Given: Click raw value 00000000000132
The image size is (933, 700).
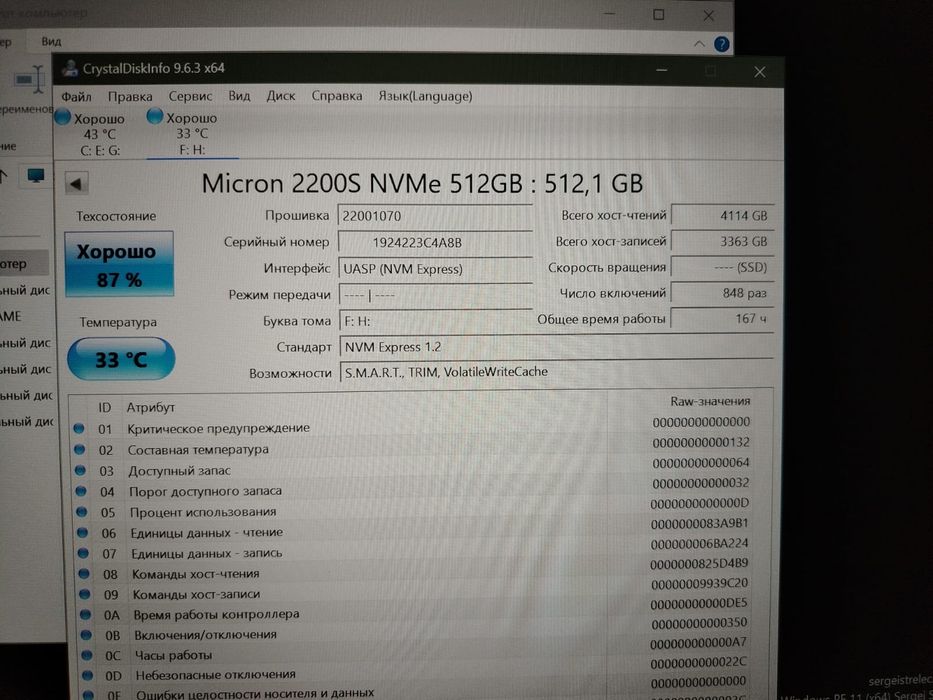Looking at the screenshot, I should point(700,443).
